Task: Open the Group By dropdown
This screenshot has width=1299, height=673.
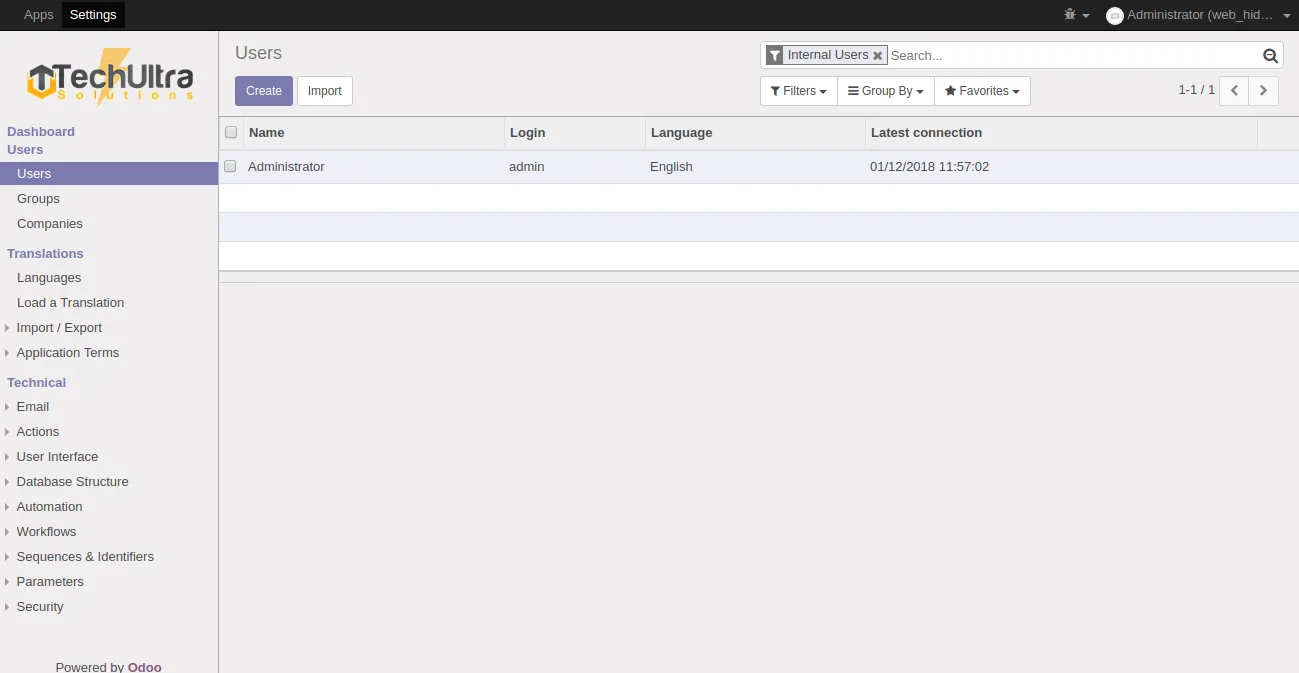Action: click(885, 91)
